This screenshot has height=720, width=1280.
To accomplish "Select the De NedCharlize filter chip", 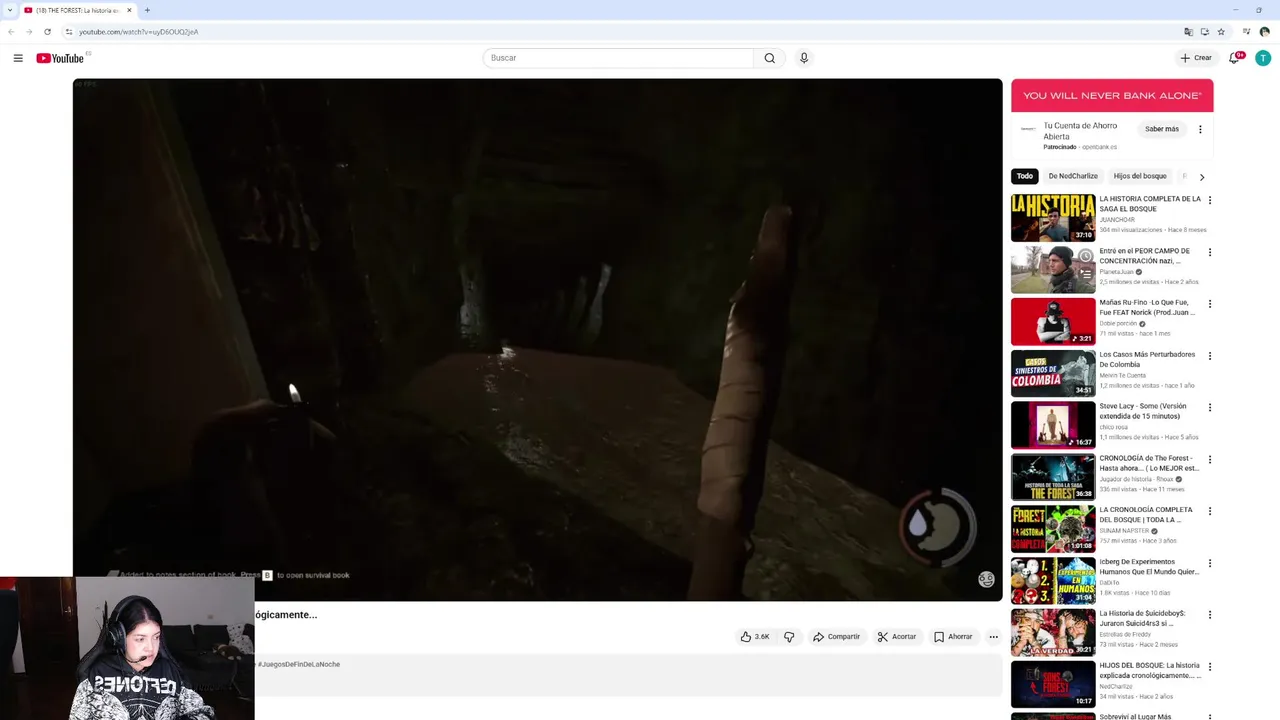I will [1073, 176].
